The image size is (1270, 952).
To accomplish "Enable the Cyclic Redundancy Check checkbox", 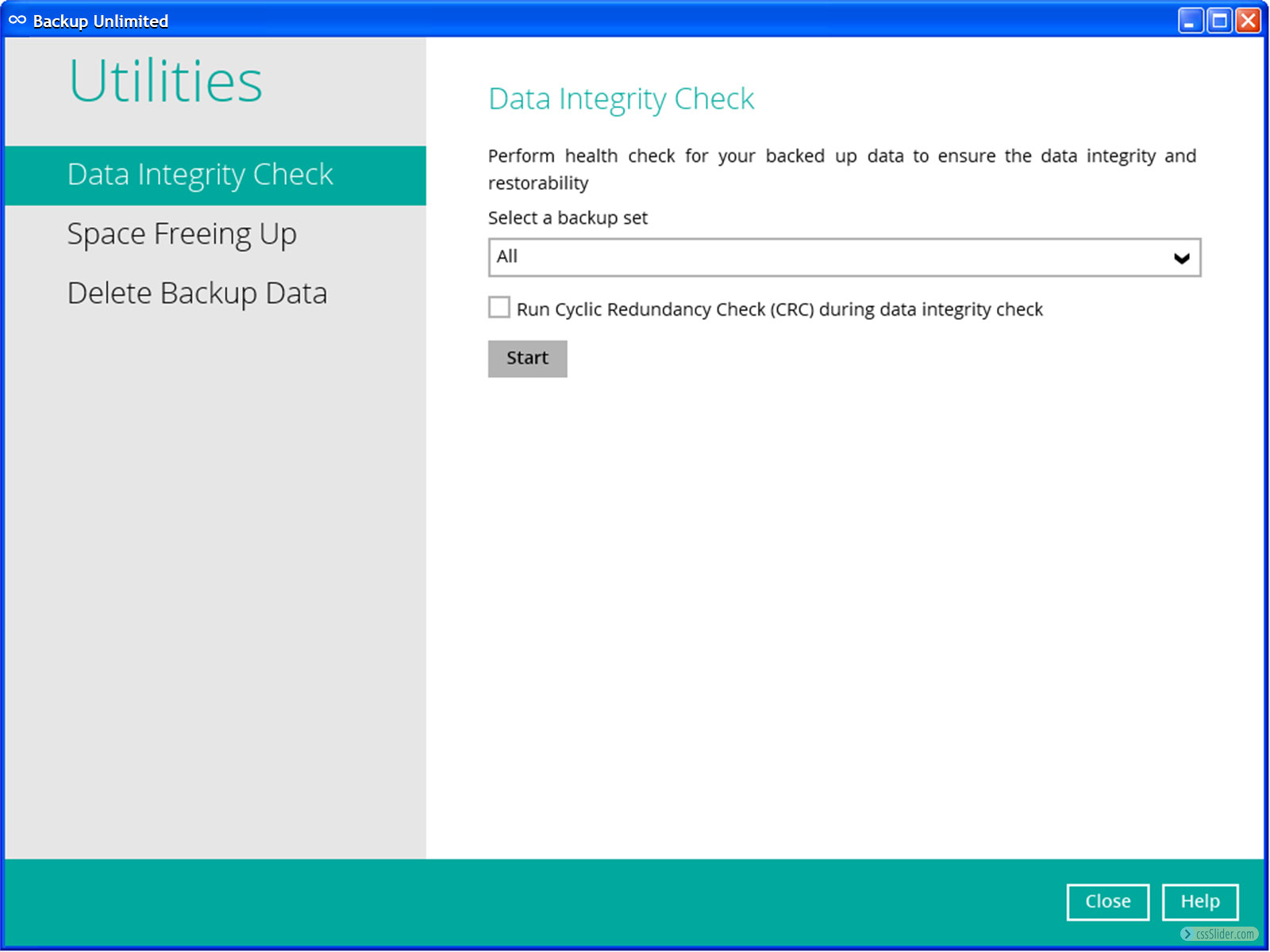I will click(x=499, y=308).
